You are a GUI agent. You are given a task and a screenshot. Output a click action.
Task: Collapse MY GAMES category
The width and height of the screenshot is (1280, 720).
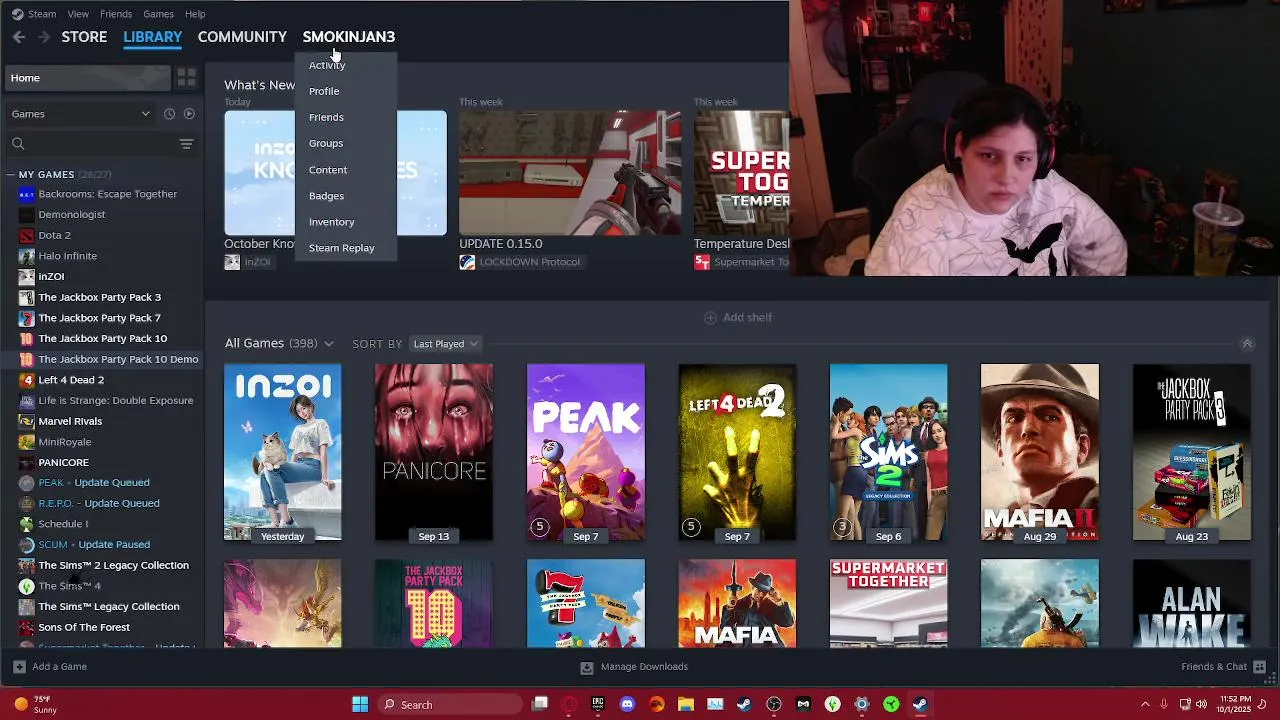pyautogui.click(x=10, y=175)
